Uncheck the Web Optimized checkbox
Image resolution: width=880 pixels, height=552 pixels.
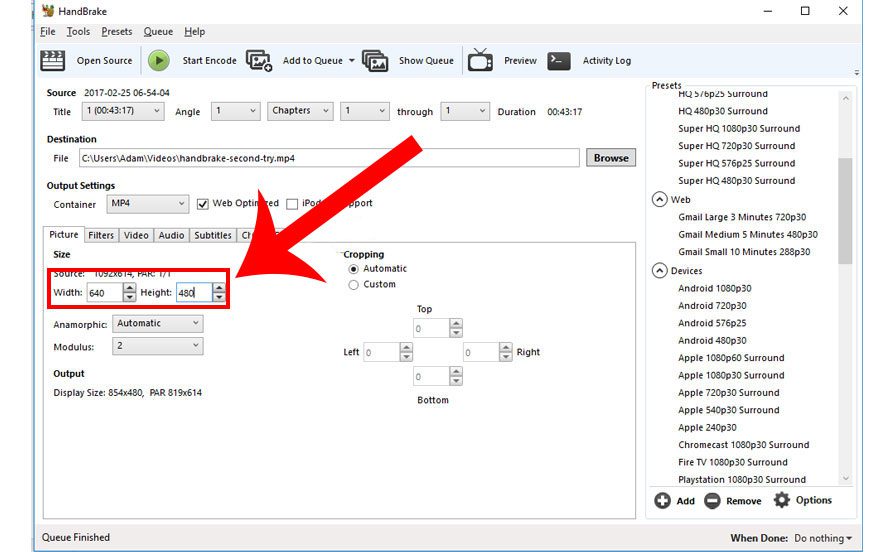(203, 204)
